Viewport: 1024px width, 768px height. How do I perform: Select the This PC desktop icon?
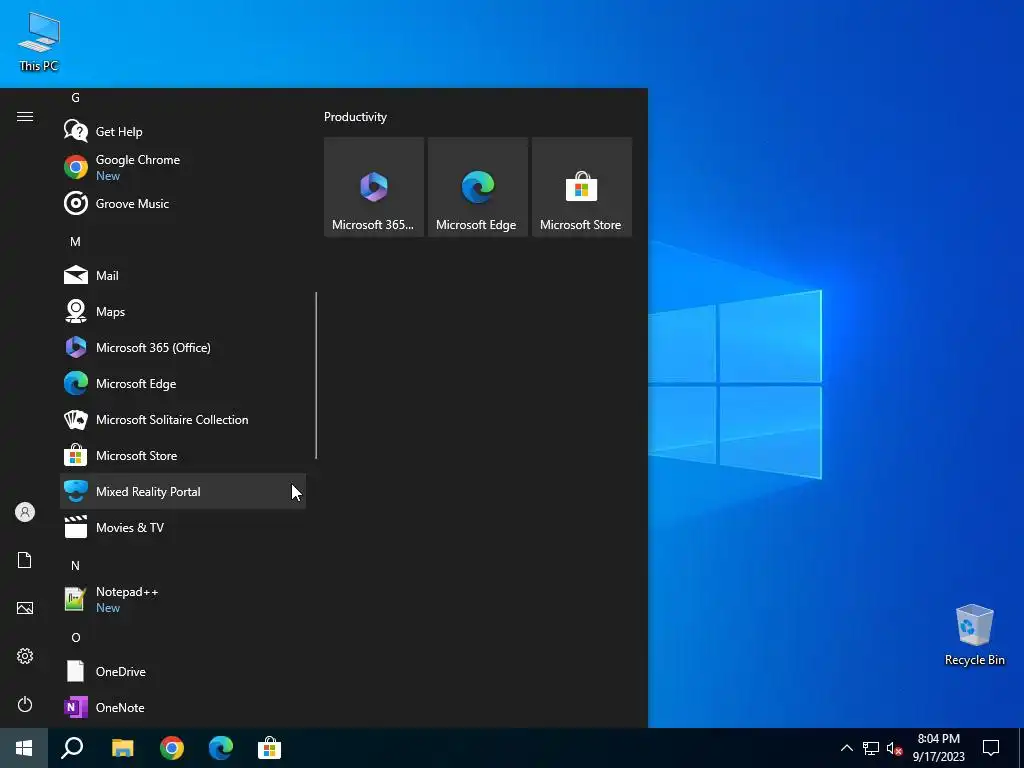coord(39,42)
